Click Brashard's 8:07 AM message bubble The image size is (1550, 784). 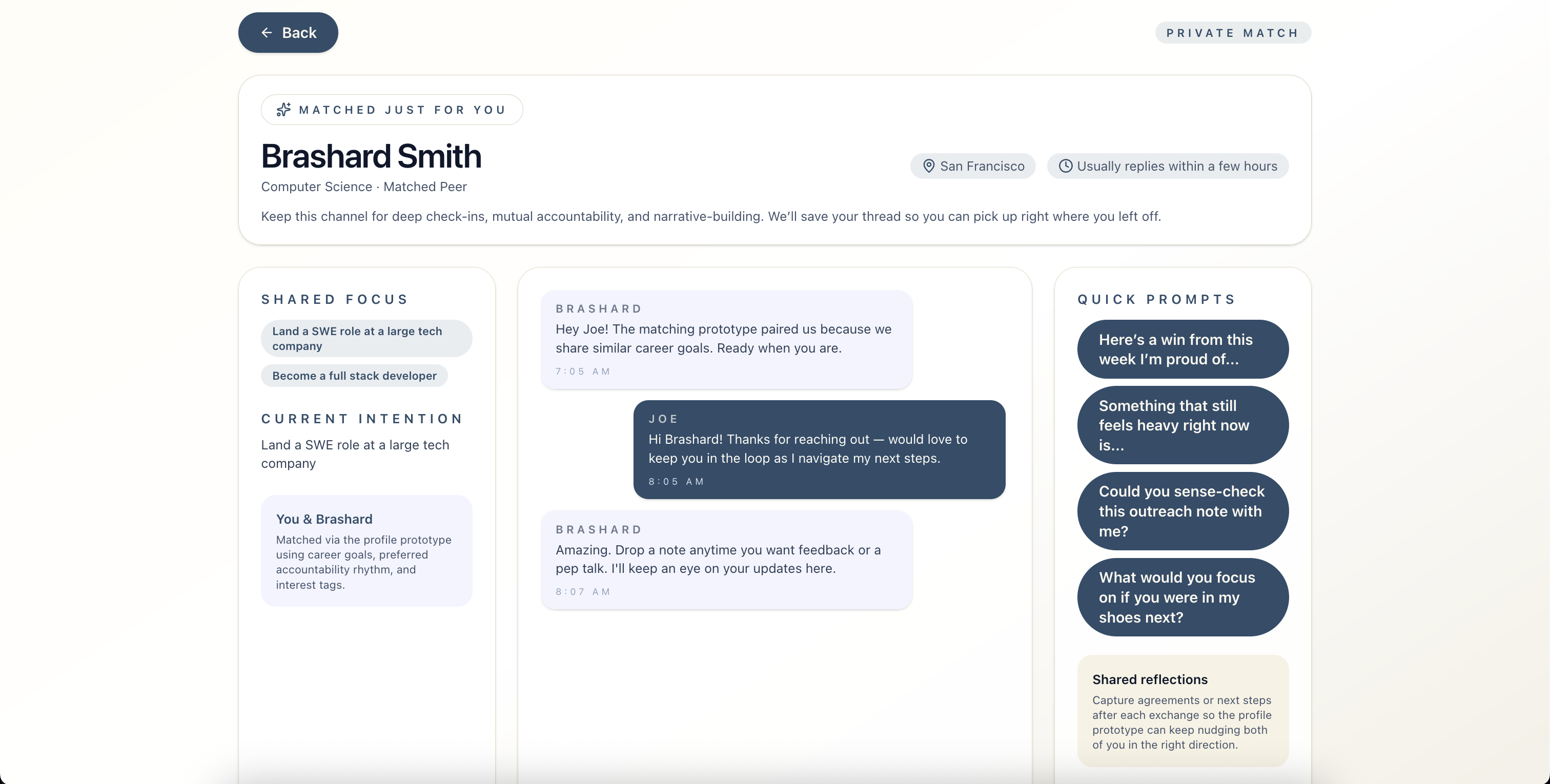pyautogui.click(x=726, y=560)
